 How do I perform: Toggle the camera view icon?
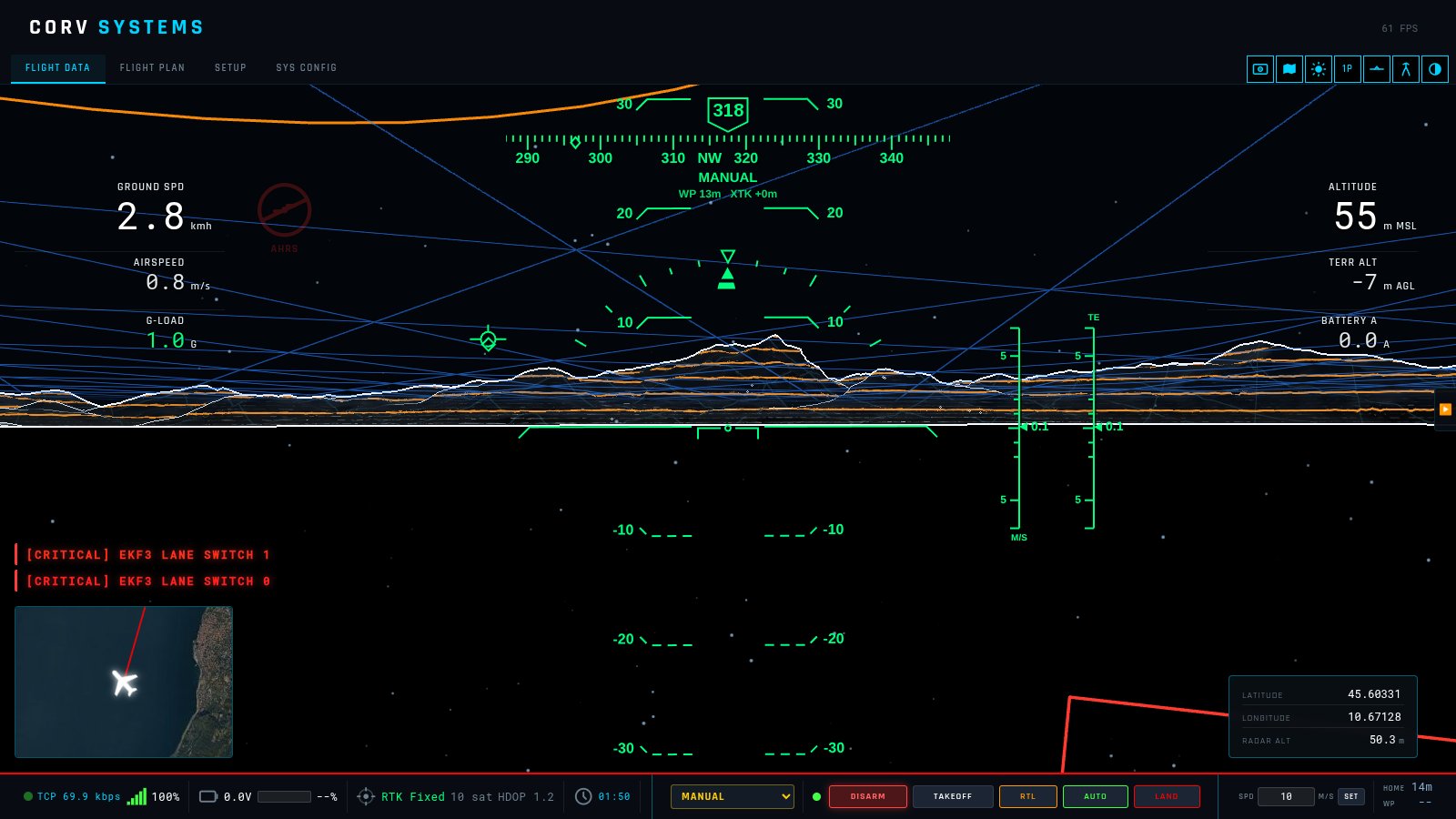tap(1260, 69)
